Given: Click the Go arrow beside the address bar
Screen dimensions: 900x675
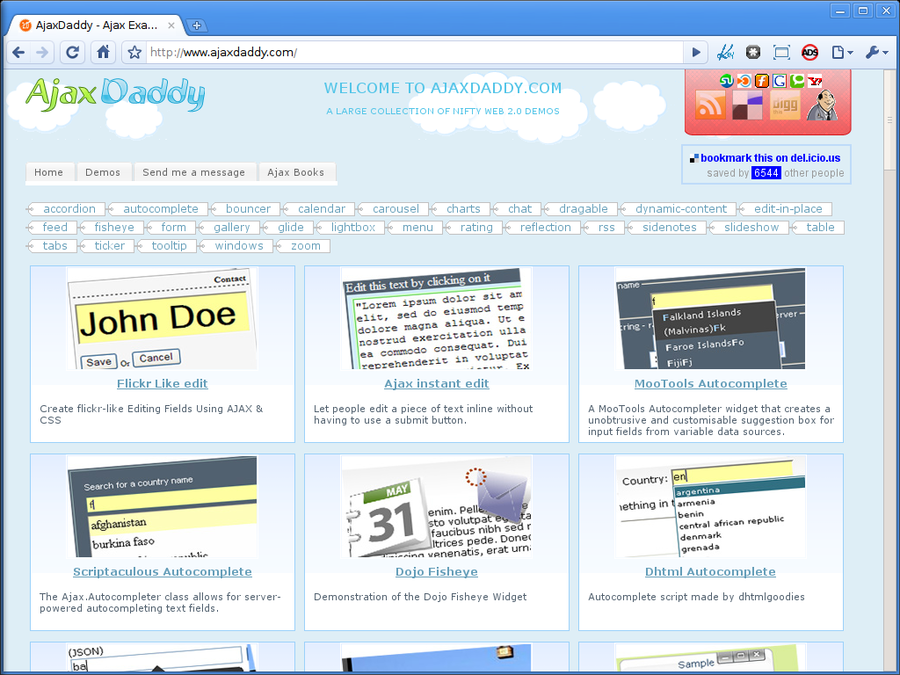Looking at the screenshot, I should [x=696, y=53].
